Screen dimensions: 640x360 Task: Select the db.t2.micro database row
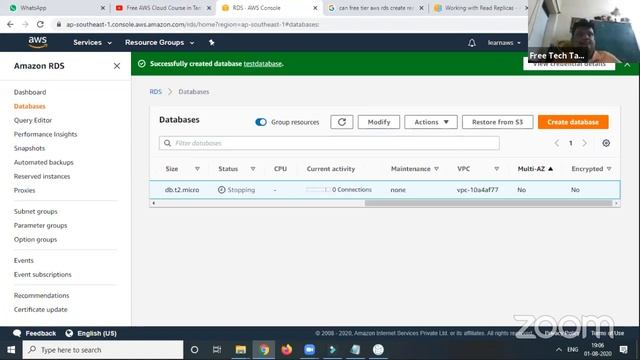[384, 190]
